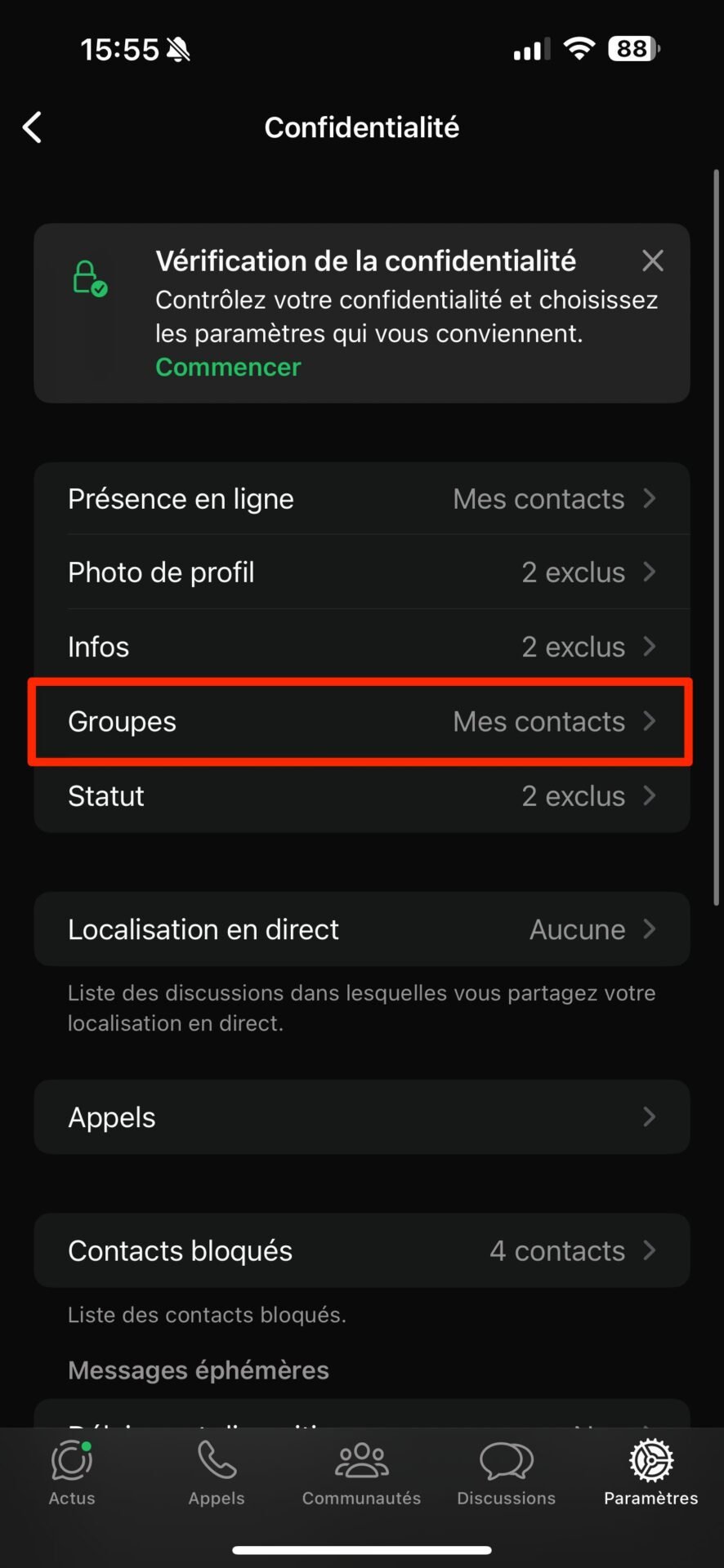724x1568 pixels.
Task: Open Contacts bloqués list
Action: [x=362, y=1251]
